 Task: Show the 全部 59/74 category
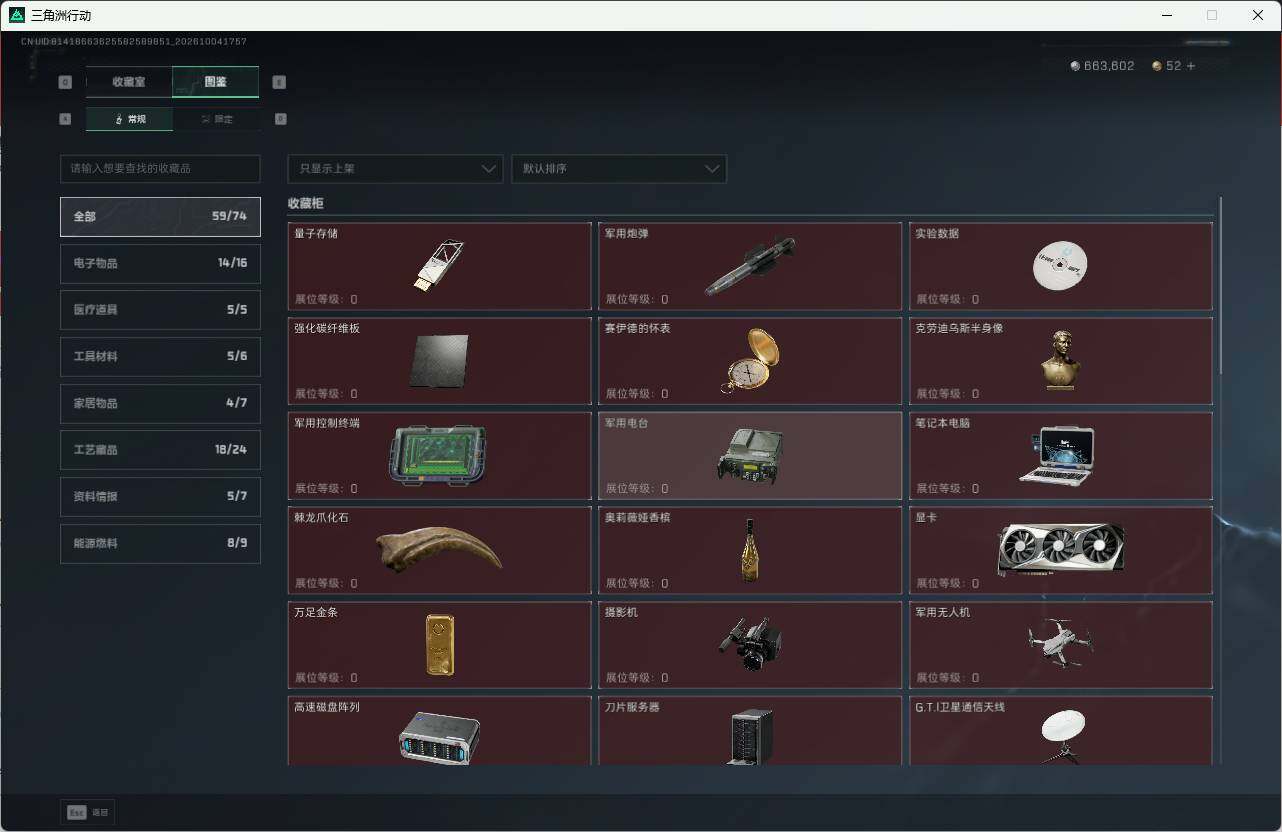point(160,216)
